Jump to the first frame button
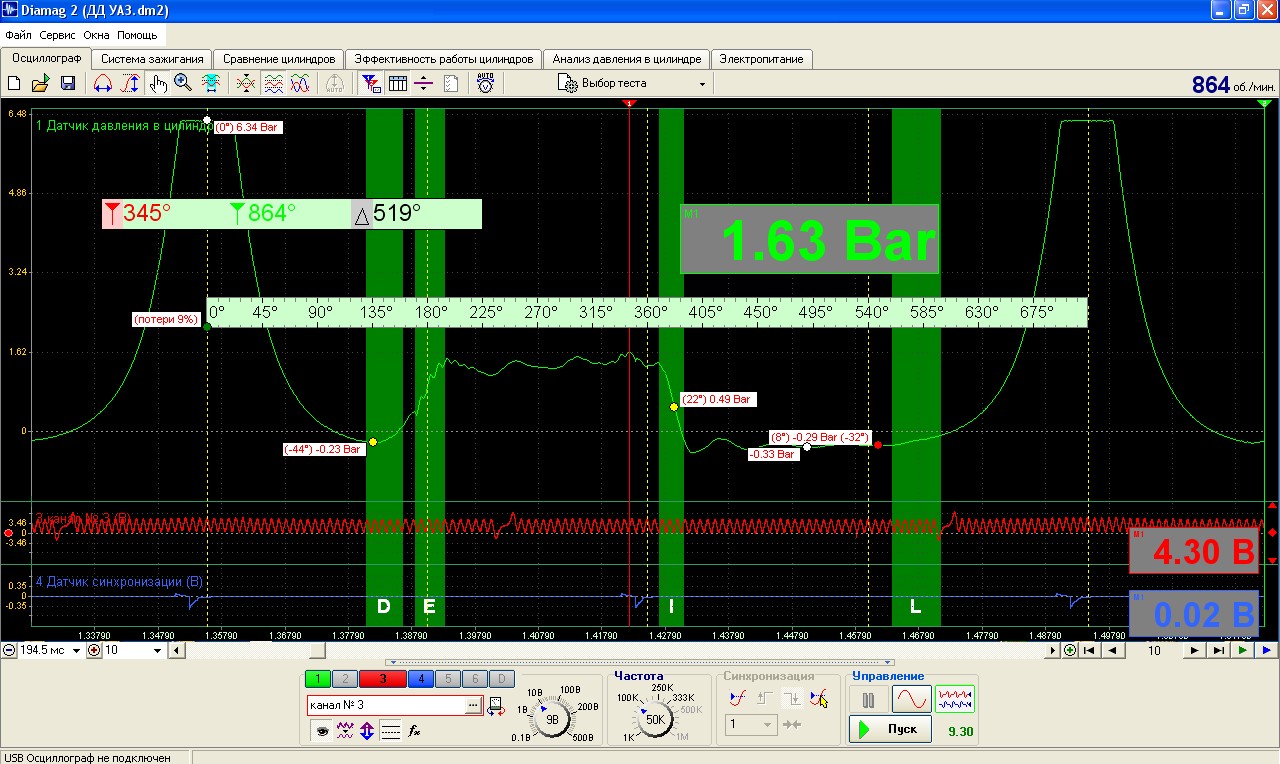Screen dimensions: 1280x764 [x=1090, y=650]
